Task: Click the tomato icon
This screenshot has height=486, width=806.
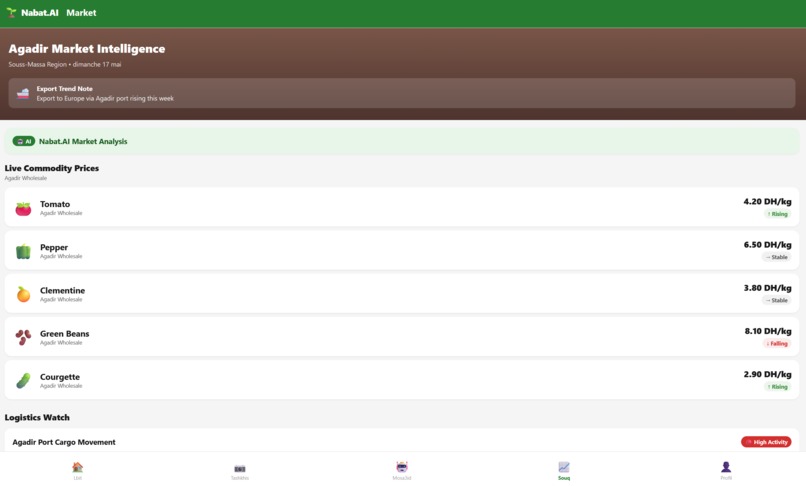Action: click(23, 208)
